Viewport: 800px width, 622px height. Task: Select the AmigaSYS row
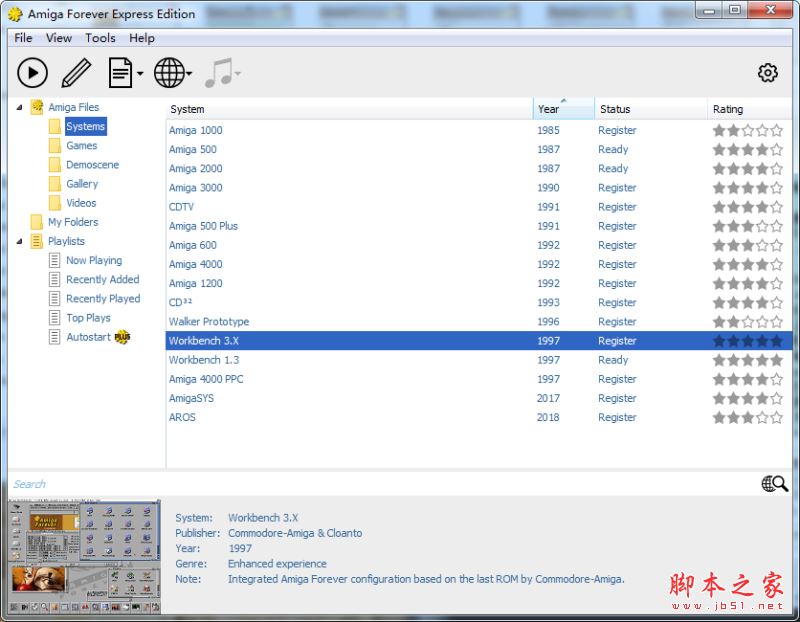coord(479,398)
